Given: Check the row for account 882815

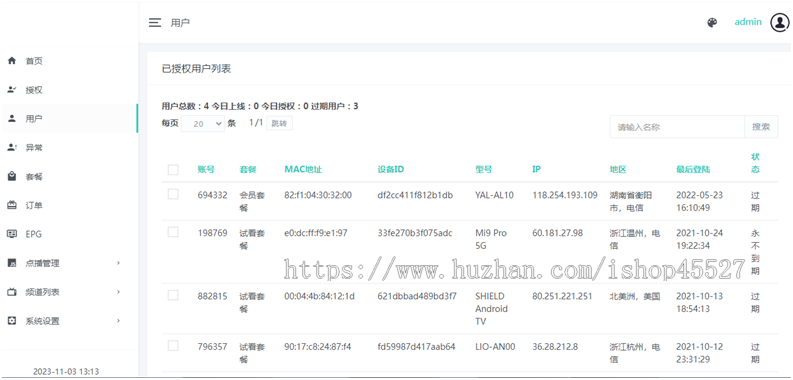Looking at the screenshot, I should (173, 295).
